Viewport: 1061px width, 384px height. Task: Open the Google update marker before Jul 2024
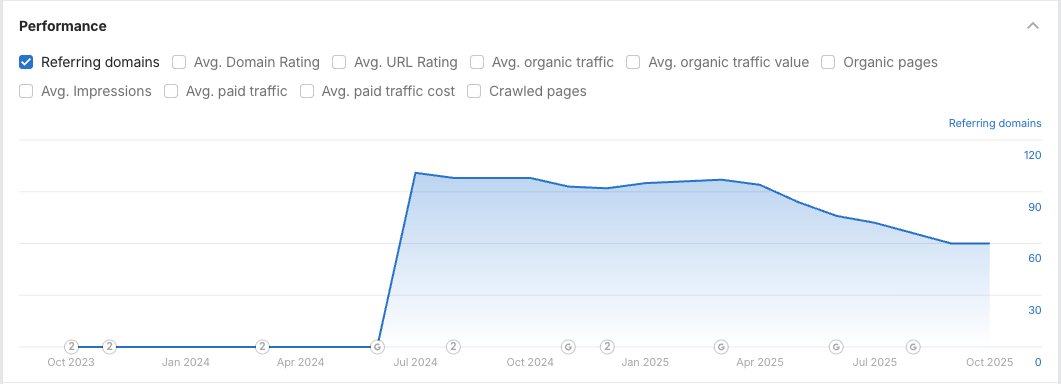[x=378, y=347]
